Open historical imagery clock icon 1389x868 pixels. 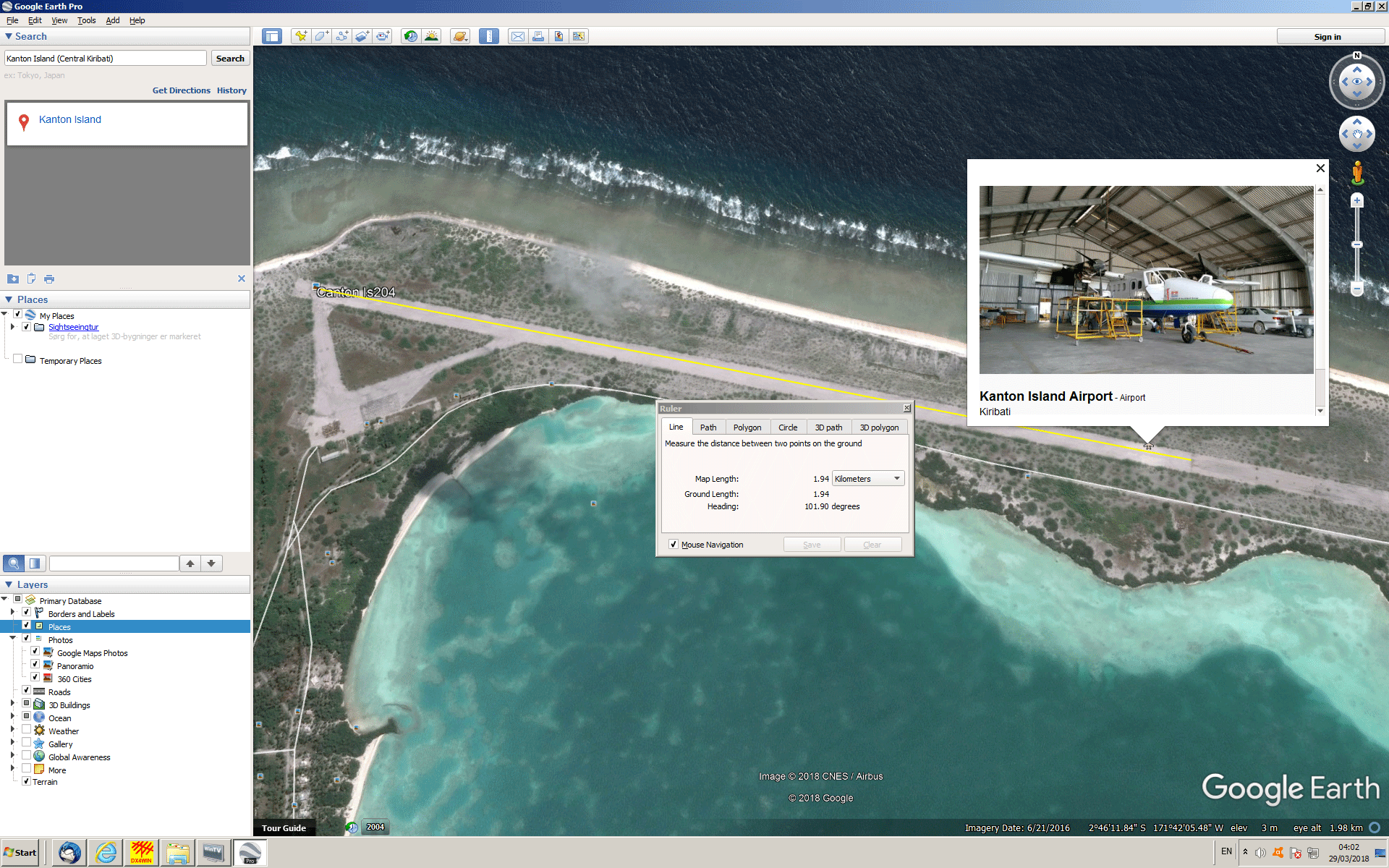(x=411, y=36)
